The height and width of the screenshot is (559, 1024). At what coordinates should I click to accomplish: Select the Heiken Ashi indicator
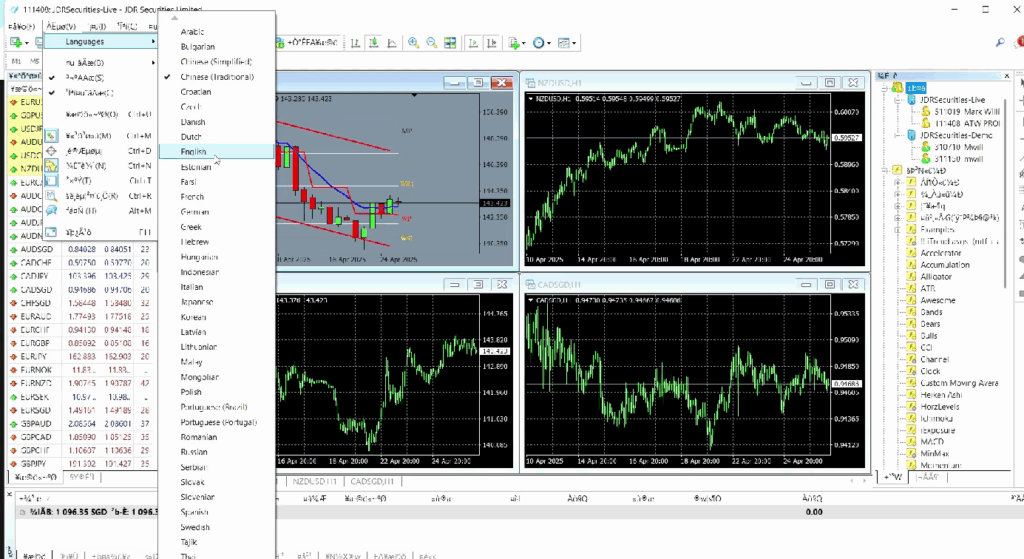941,394
